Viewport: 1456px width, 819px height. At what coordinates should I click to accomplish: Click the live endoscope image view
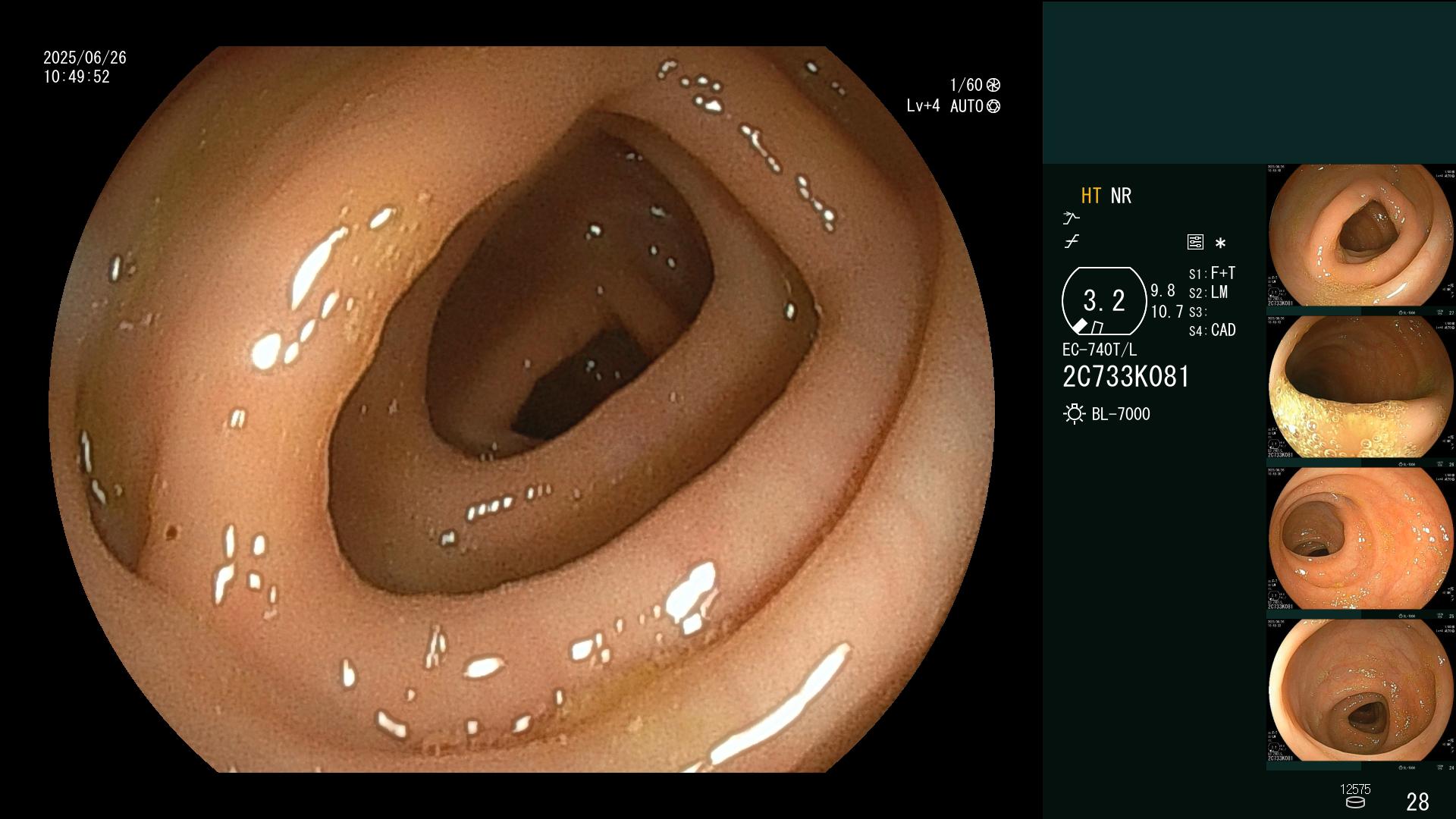pos(522,409)
